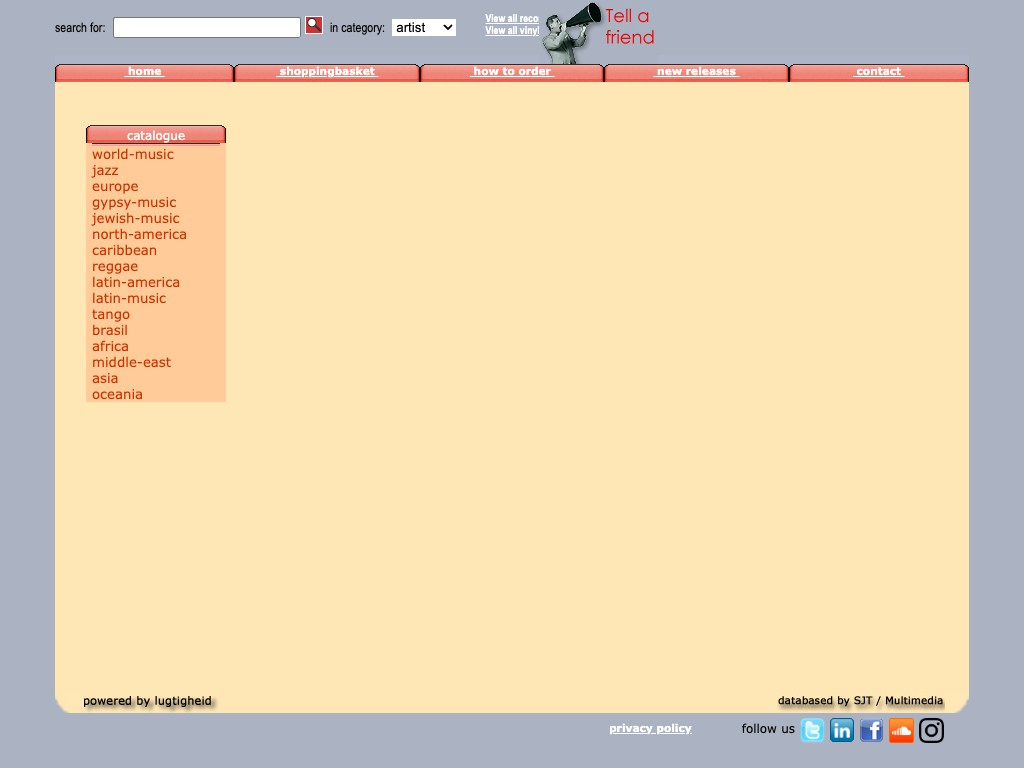Switch to the new releases tab
The image size is (1024, 768).
(x=696, y=72)
